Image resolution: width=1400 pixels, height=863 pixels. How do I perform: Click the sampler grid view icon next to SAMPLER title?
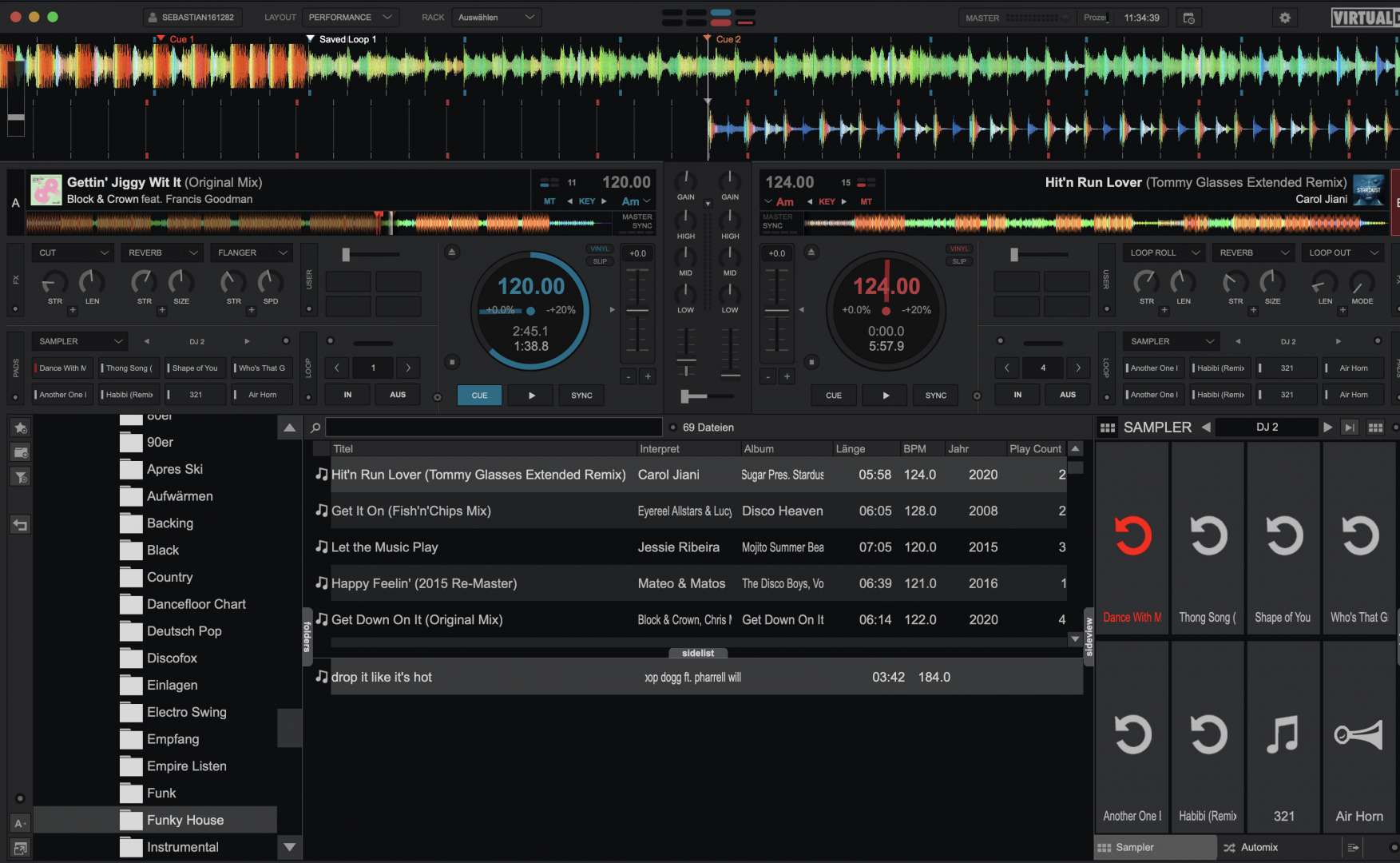1108,428
